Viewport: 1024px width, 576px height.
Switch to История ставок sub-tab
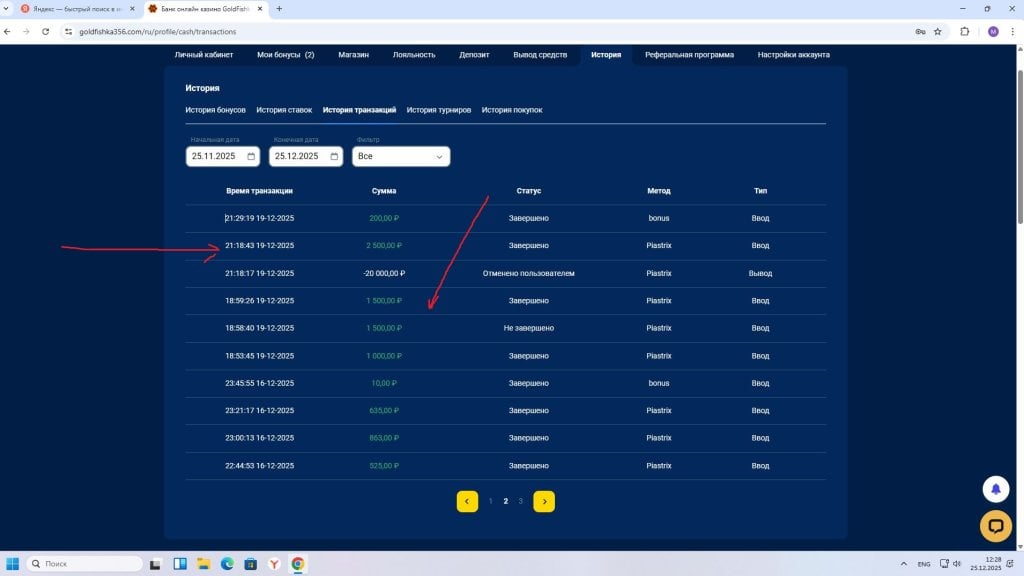tap(284, 110)
